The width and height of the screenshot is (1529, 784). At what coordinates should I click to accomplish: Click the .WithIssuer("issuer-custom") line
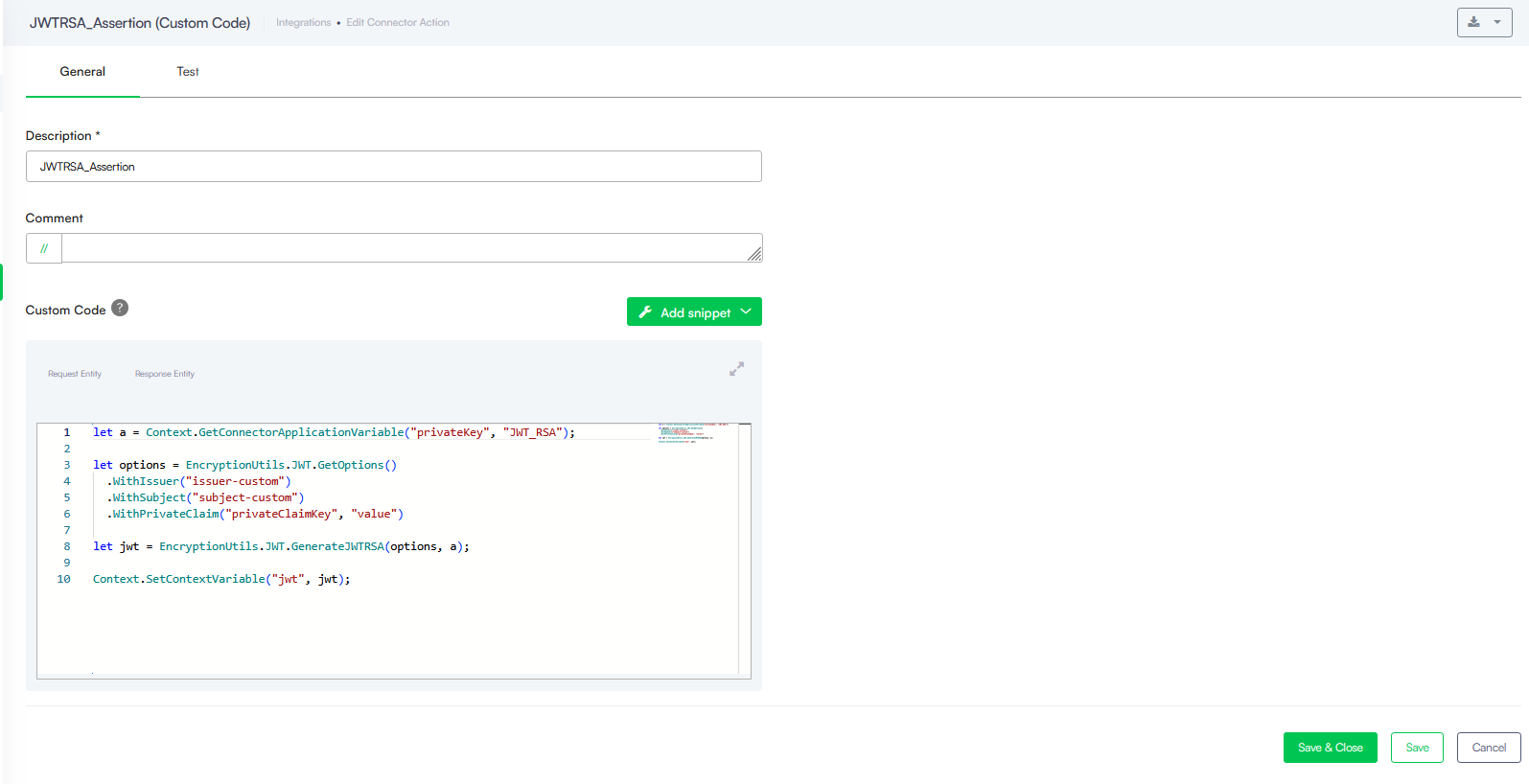[x=198, y=481]
